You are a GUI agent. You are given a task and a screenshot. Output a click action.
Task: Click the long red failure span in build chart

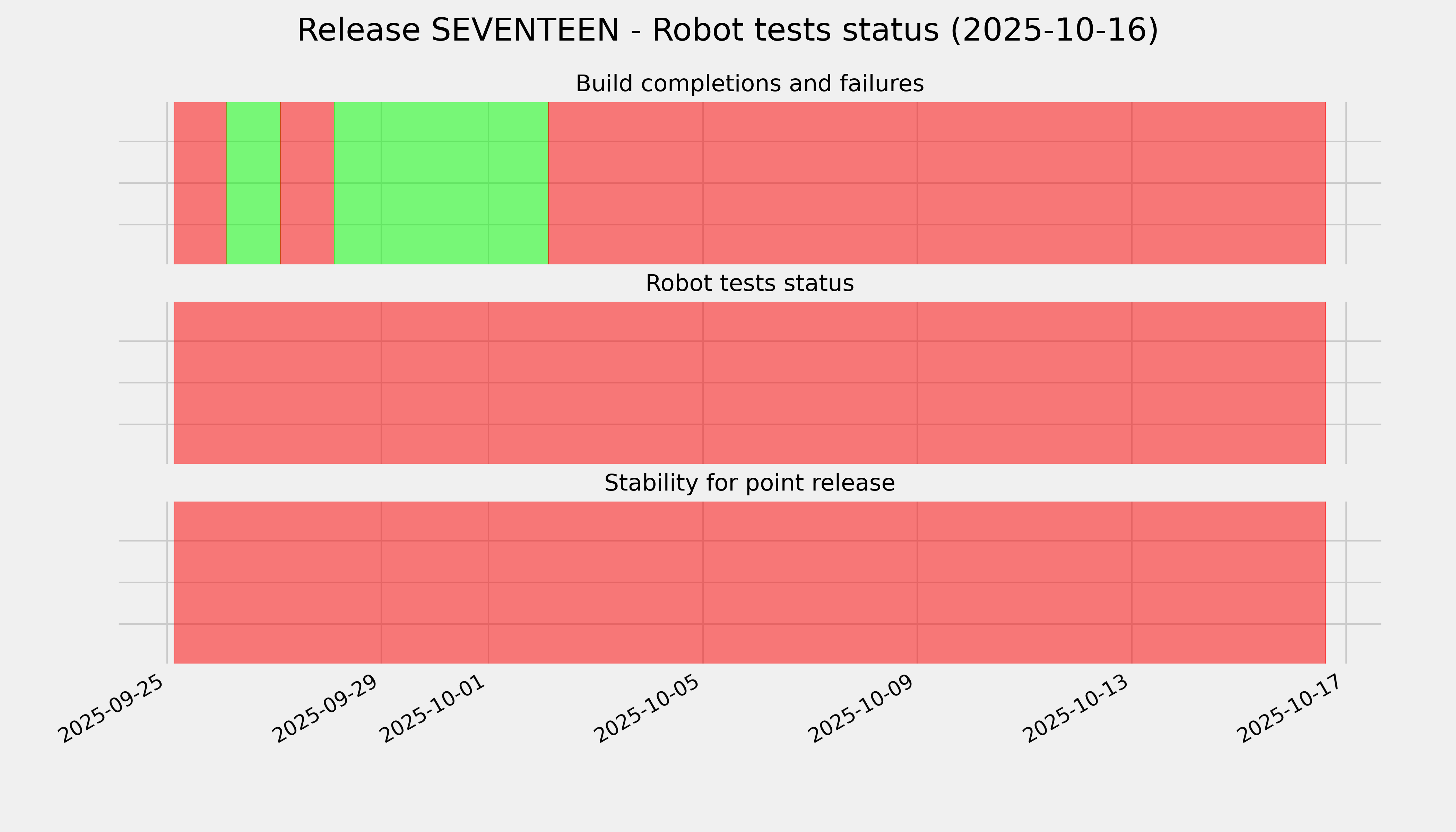coord(937,183)
